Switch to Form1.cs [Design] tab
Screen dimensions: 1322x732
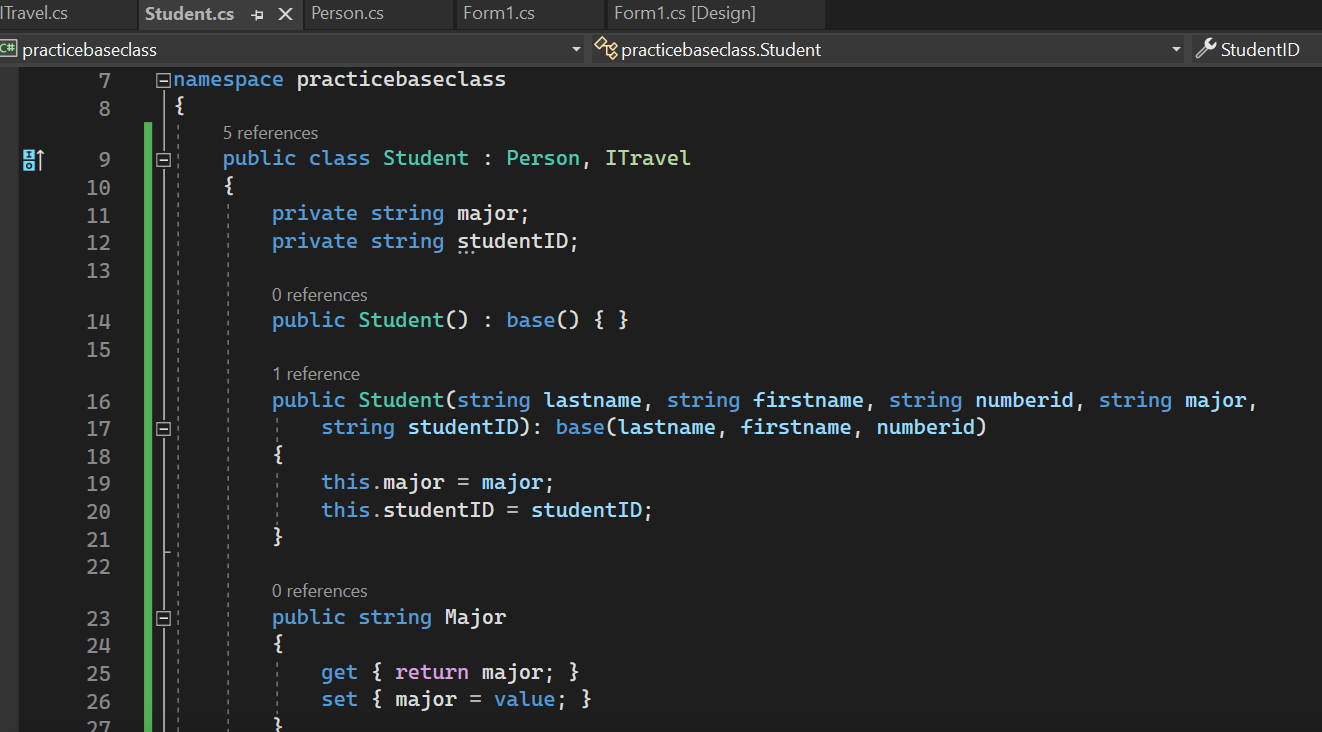pos(684,13)
